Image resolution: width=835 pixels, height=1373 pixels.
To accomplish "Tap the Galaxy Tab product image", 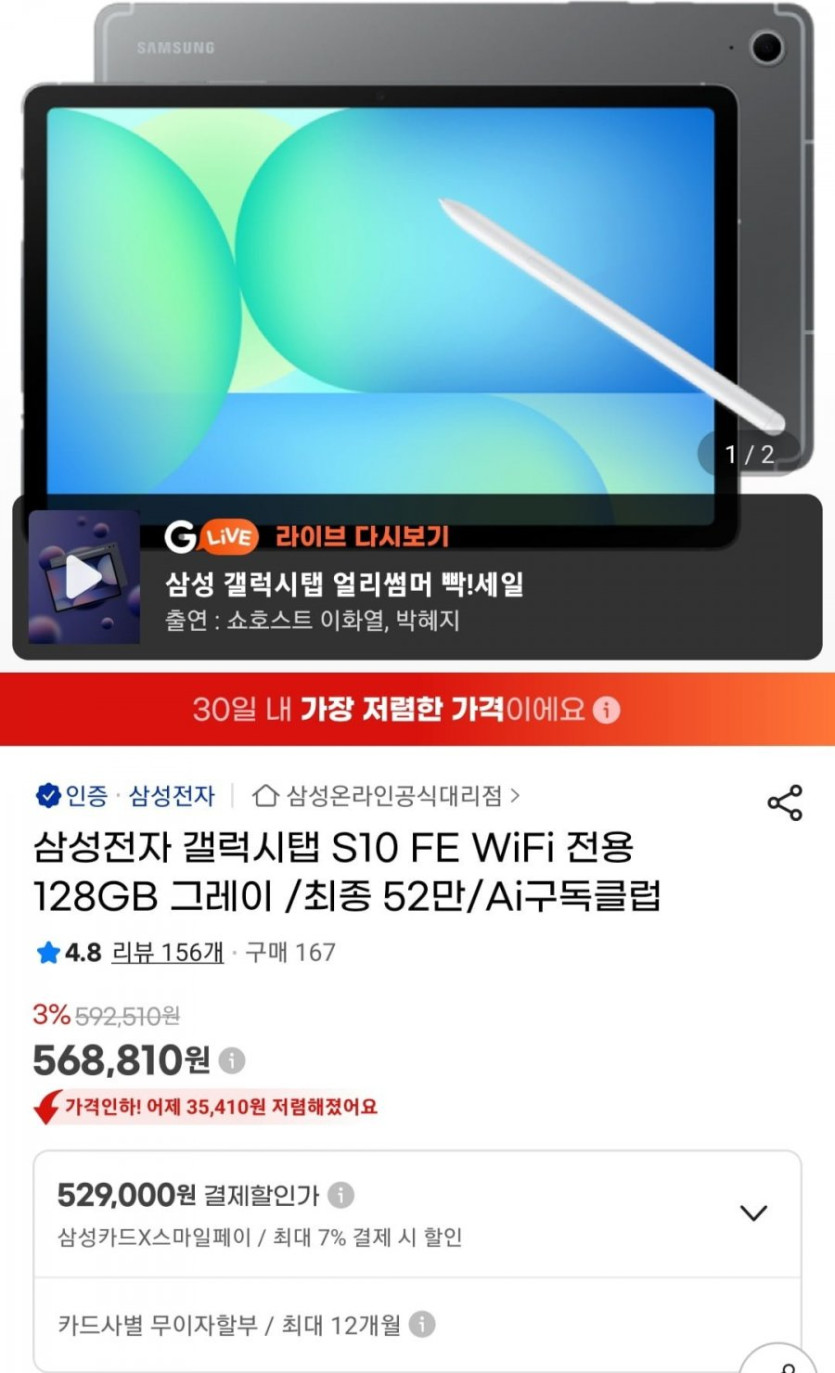I will tap(417, 250).
